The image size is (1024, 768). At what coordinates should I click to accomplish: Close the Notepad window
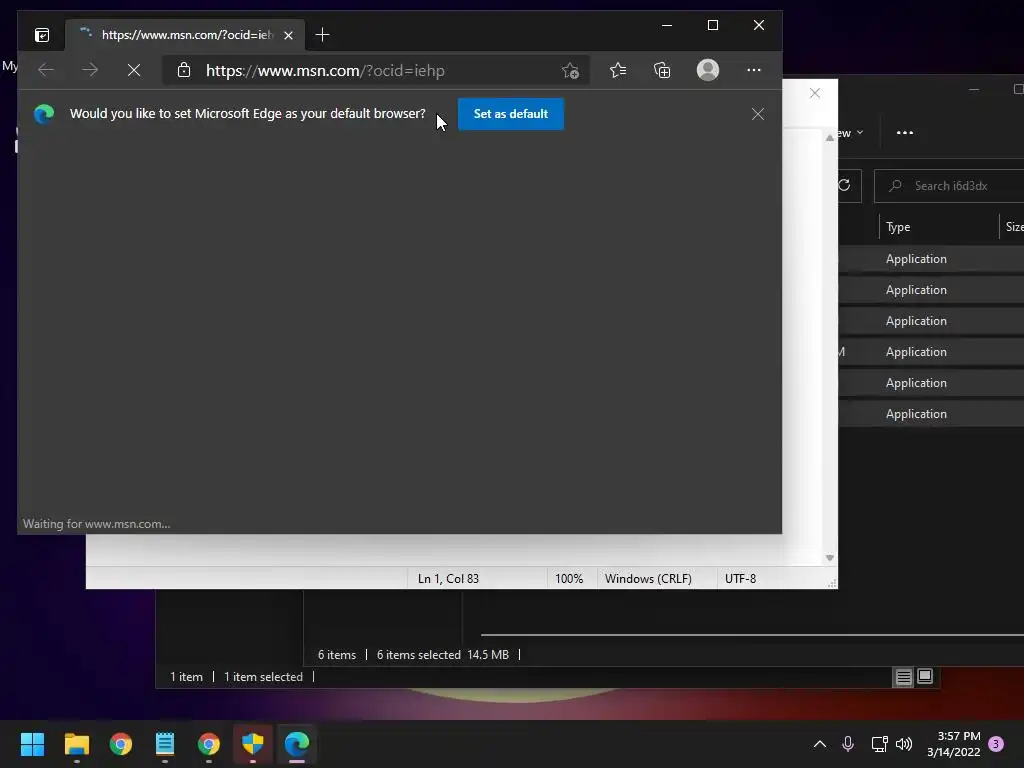click(814, 93)
